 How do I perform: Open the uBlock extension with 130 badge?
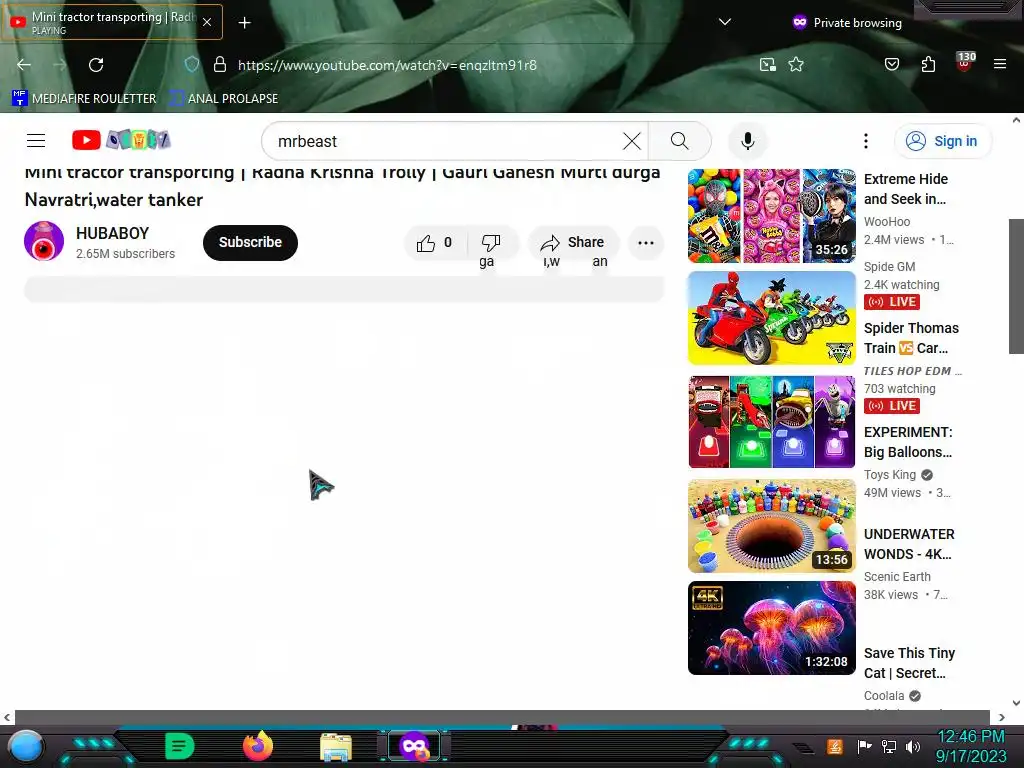pos(965,63)
